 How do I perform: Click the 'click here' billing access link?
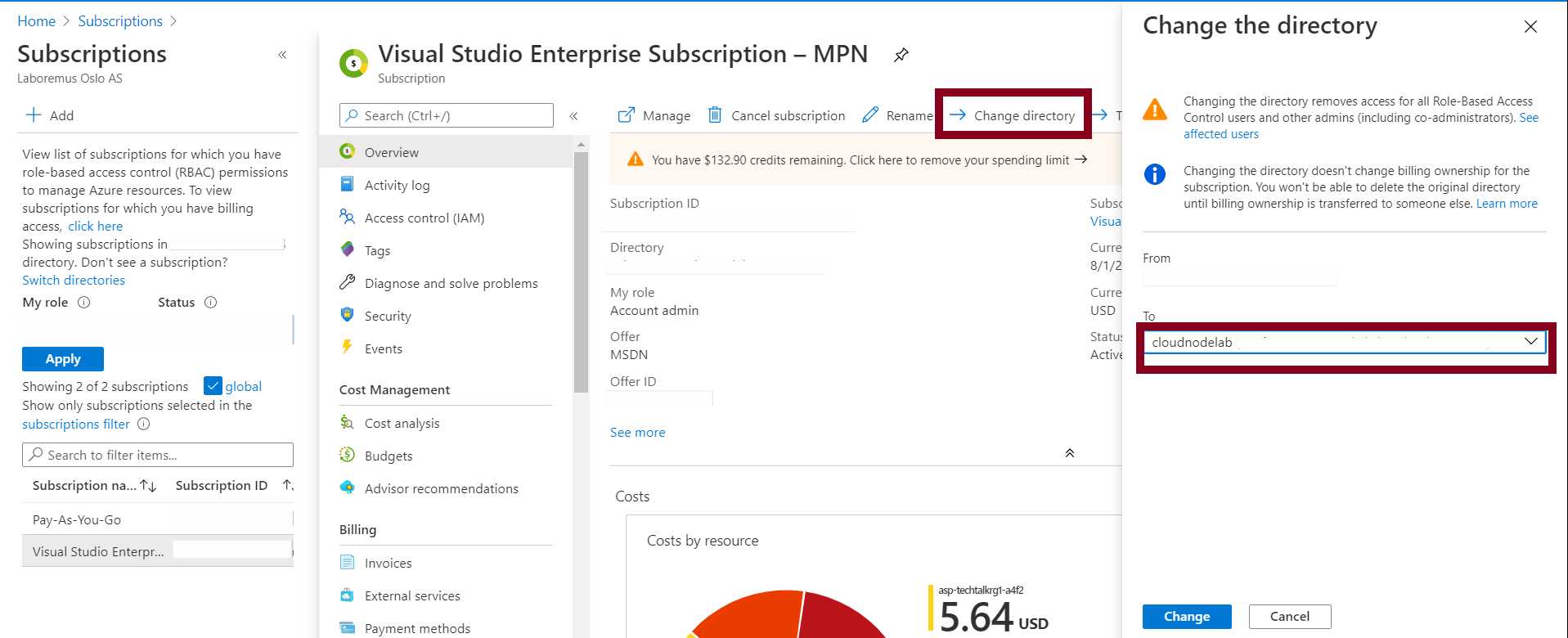pos(95,226)
